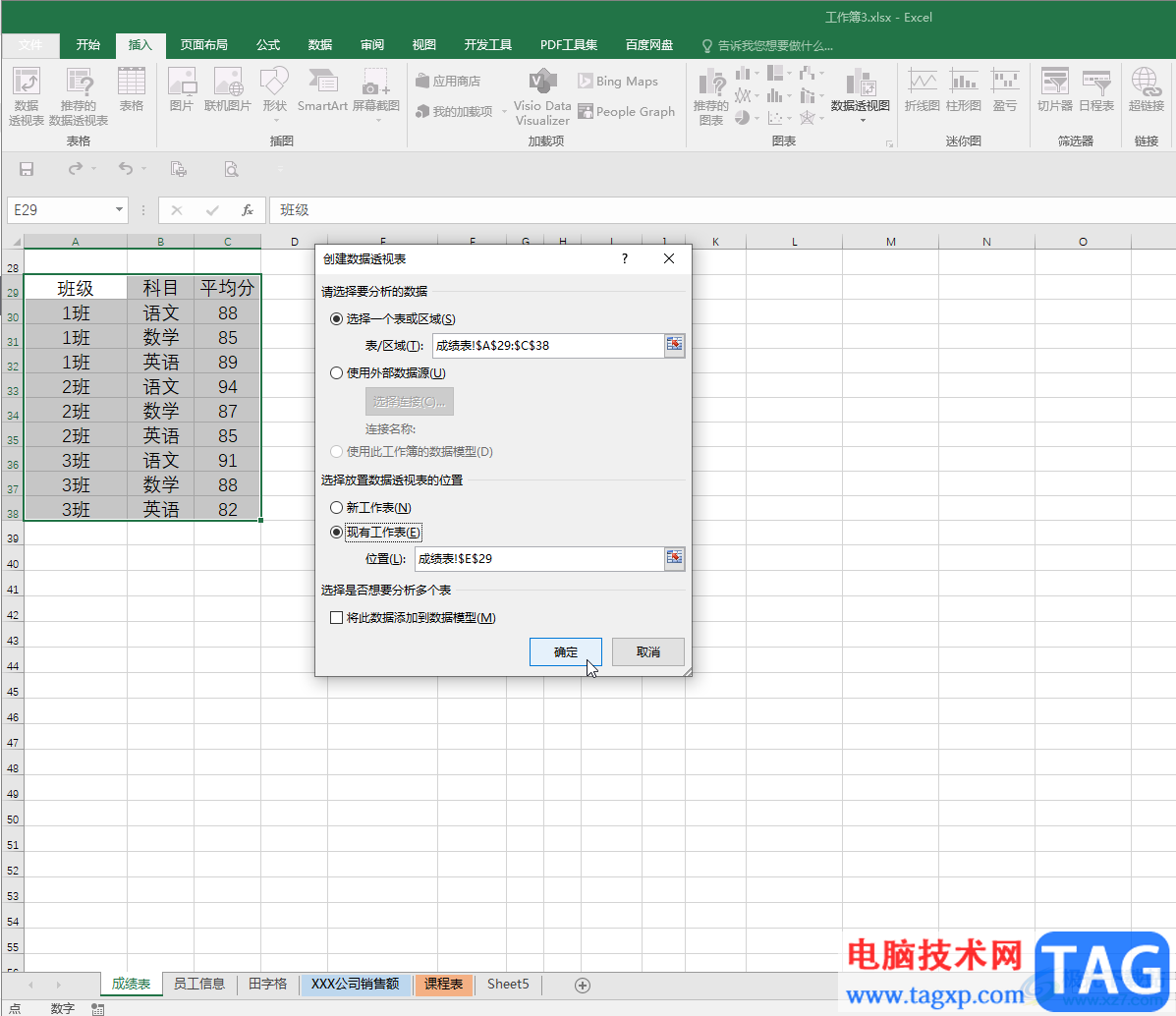Image resolution: width=1176 pixels, height=1016 pixels.
Task: Expand the My Add-ins dropdown arrow
Action: (x=504, y=112)
